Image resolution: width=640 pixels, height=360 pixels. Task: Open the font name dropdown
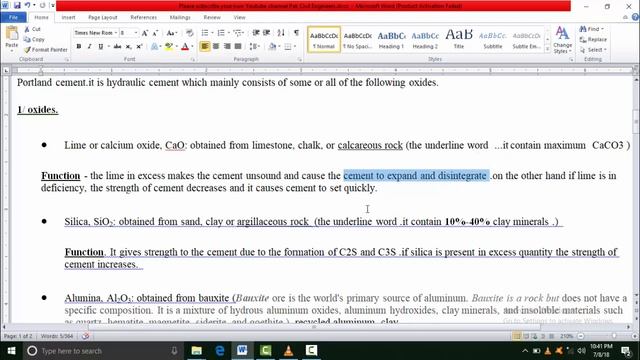click(116, 33)
